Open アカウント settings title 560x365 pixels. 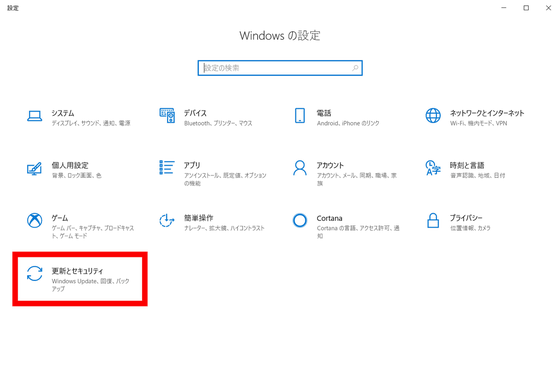tap(330, 165)
